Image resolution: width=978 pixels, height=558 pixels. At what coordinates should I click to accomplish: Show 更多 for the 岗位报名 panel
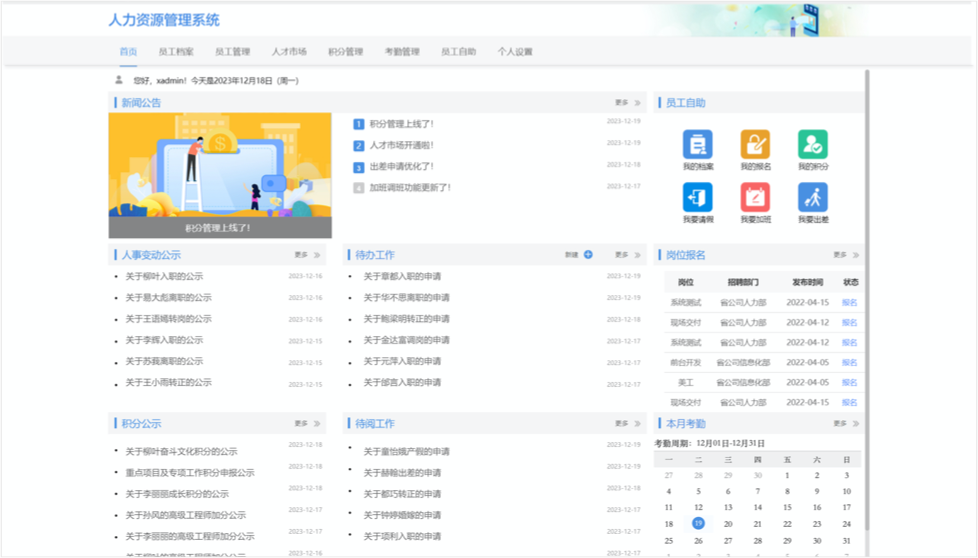click(x=845, y=255)
